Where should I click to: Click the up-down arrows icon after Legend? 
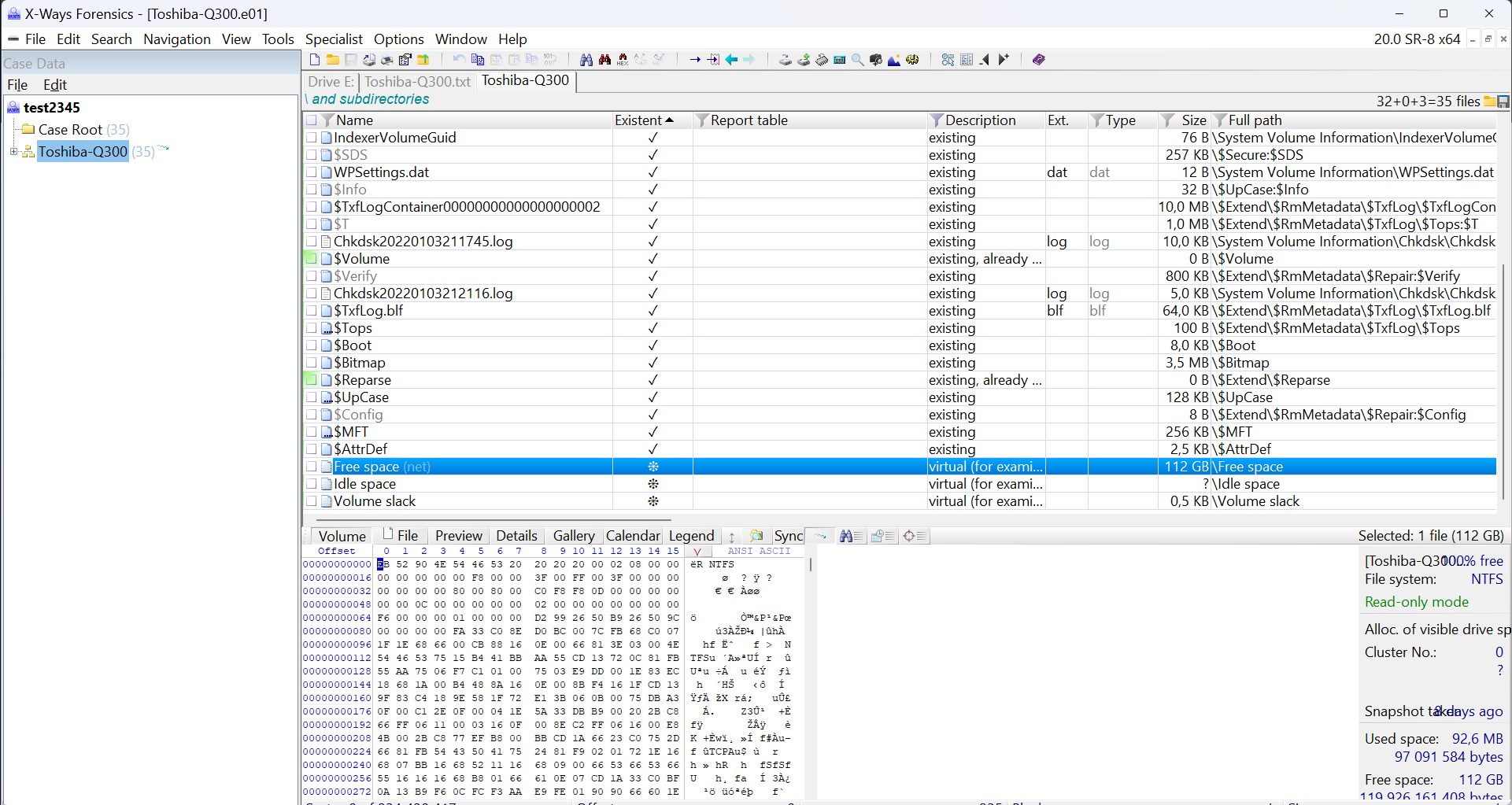(731, 537)
